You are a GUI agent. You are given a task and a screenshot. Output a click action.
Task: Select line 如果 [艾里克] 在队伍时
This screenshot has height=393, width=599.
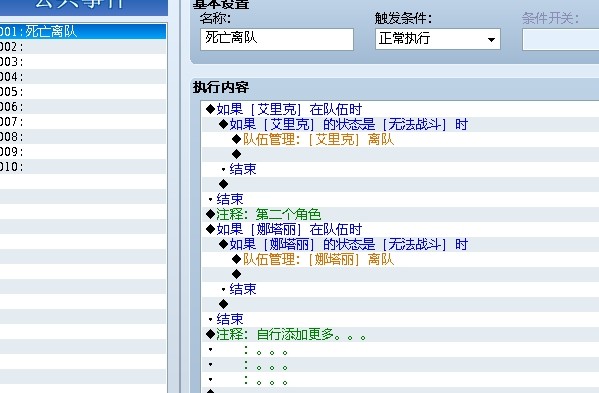click(400, 110)
